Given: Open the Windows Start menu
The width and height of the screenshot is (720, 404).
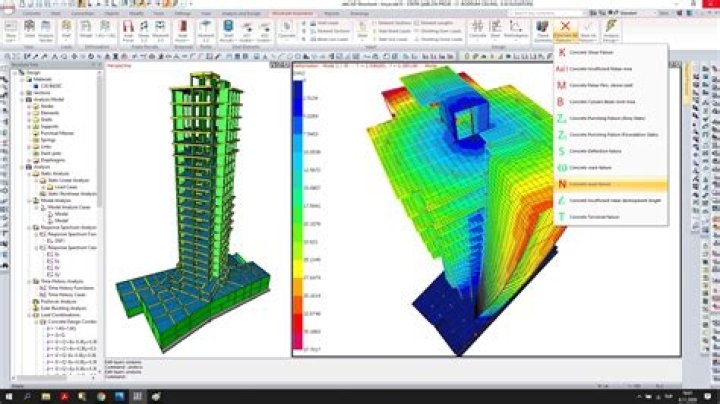Looking at the screenshot, I should tap(8, 396).
